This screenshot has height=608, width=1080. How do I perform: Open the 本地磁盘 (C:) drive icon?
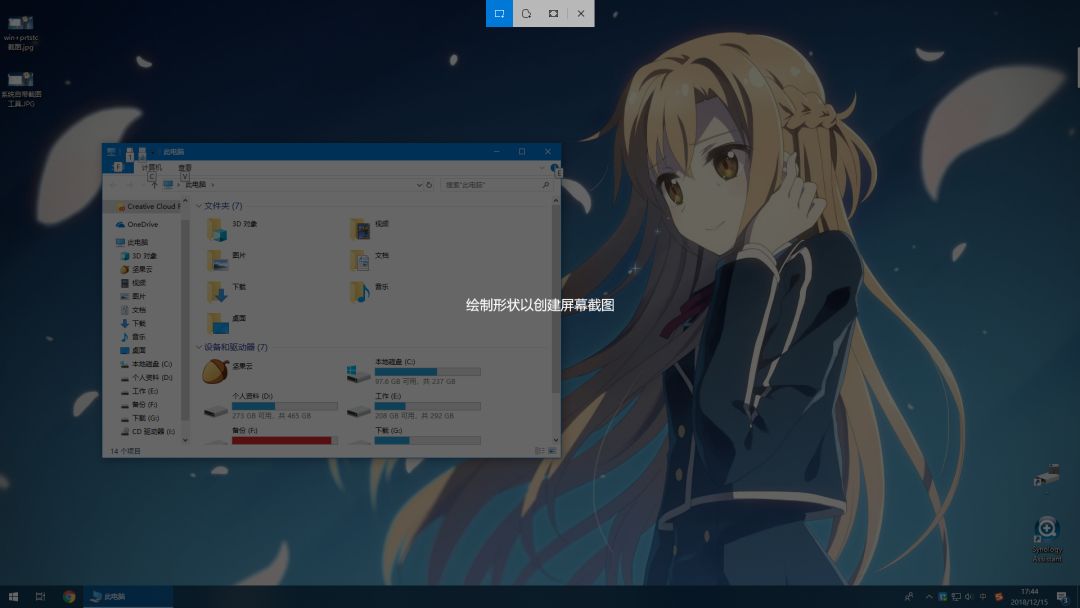358,373
